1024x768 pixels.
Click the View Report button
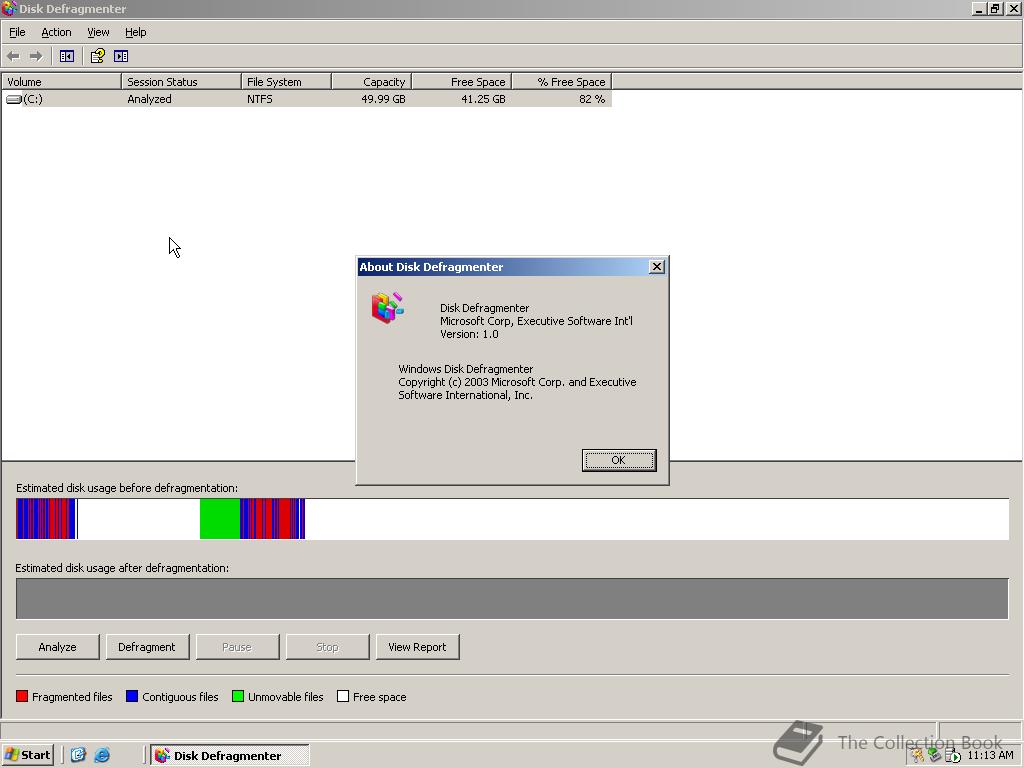[417, 647]
